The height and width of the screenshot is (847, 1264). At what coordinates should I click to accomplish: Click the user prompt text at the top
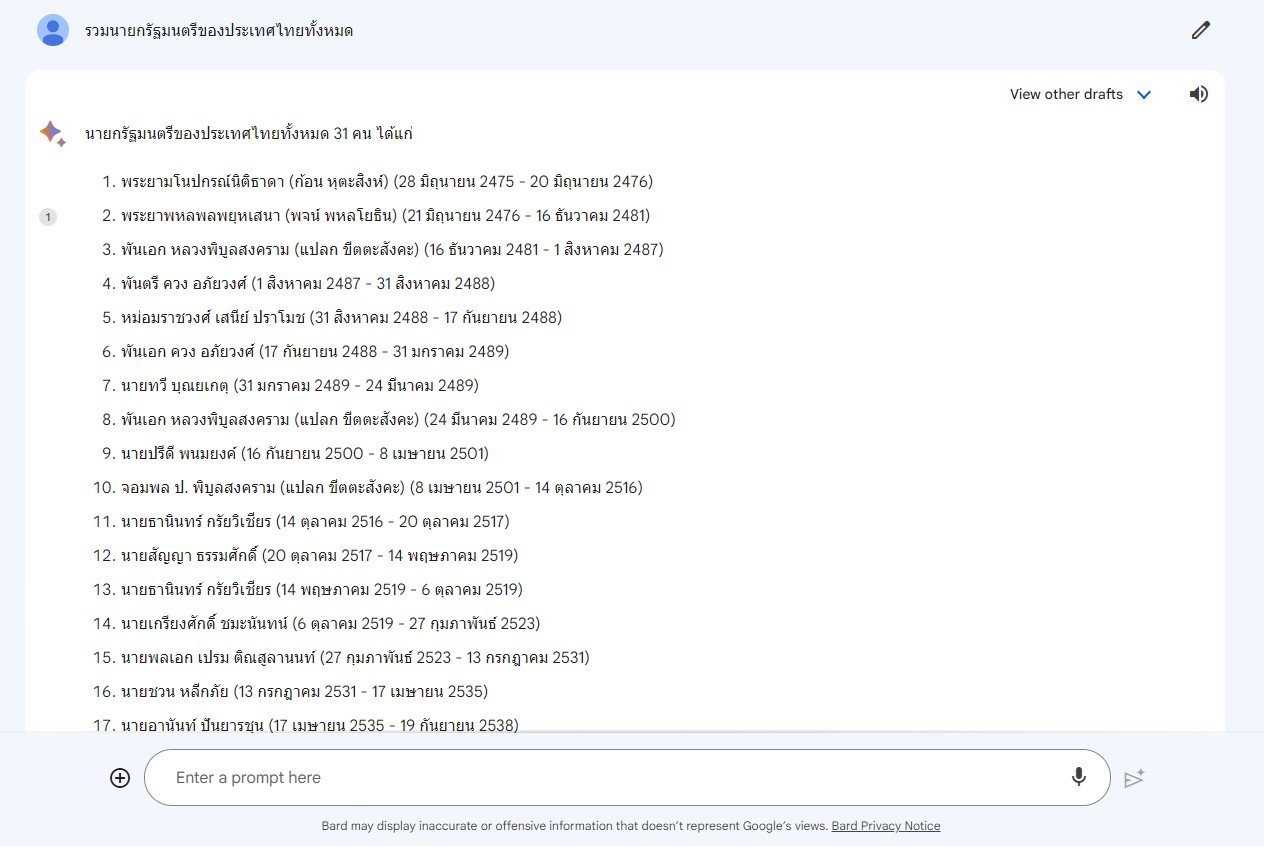tap(219, 31)
